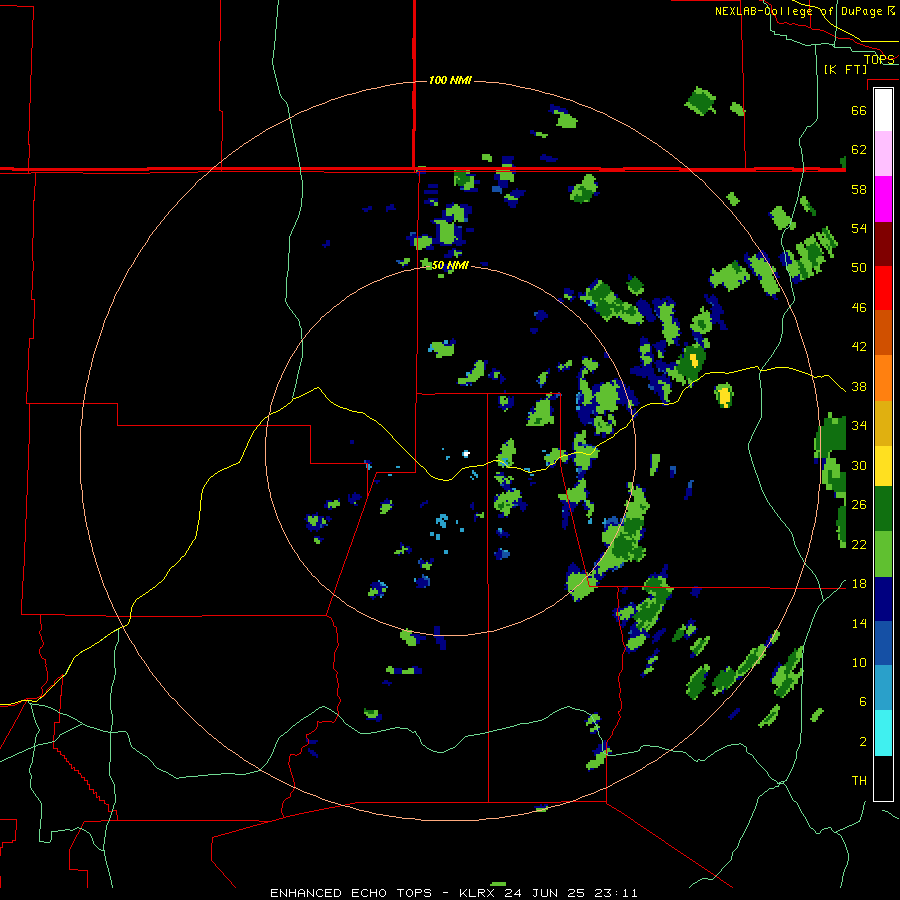This screenshot has height=900, width=900.
Task: Select the 54 legend value
Action: click(859, 228)
